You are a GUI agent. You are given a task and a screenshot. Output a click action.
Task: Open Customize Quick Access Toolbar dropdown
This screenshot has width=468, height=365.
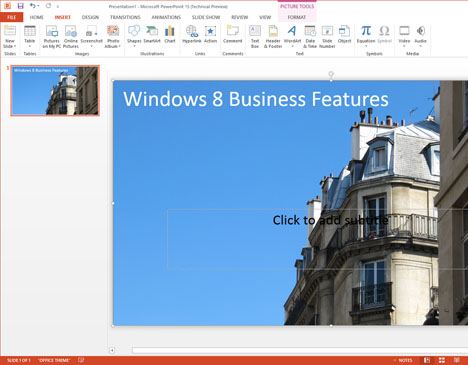coord(58,6)
